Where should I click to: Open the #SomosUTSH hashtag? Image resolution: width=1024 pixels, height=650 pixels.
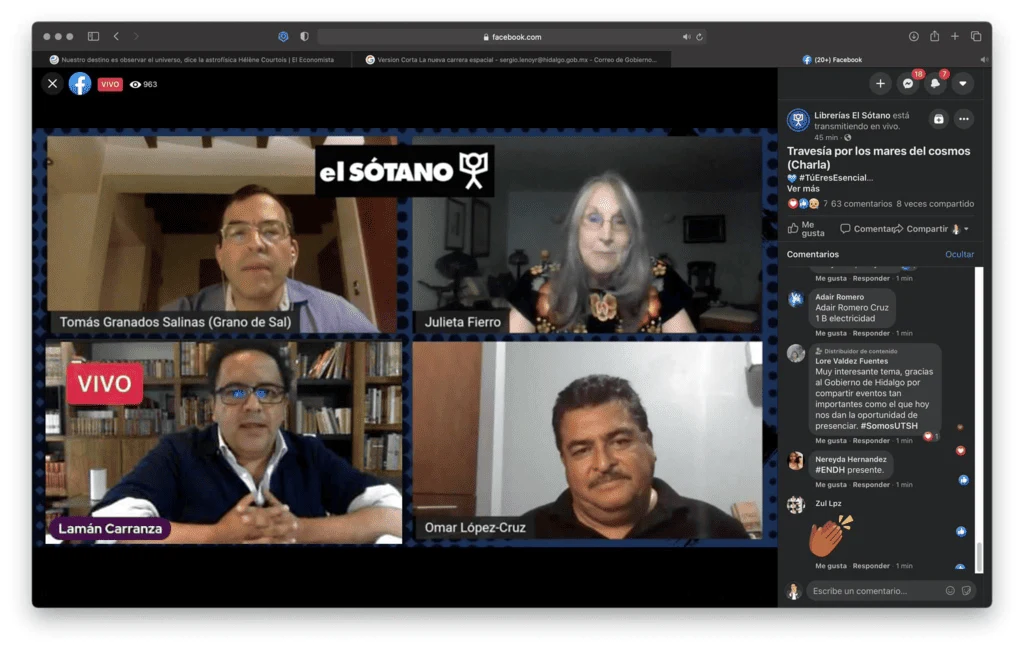[889, 426]
